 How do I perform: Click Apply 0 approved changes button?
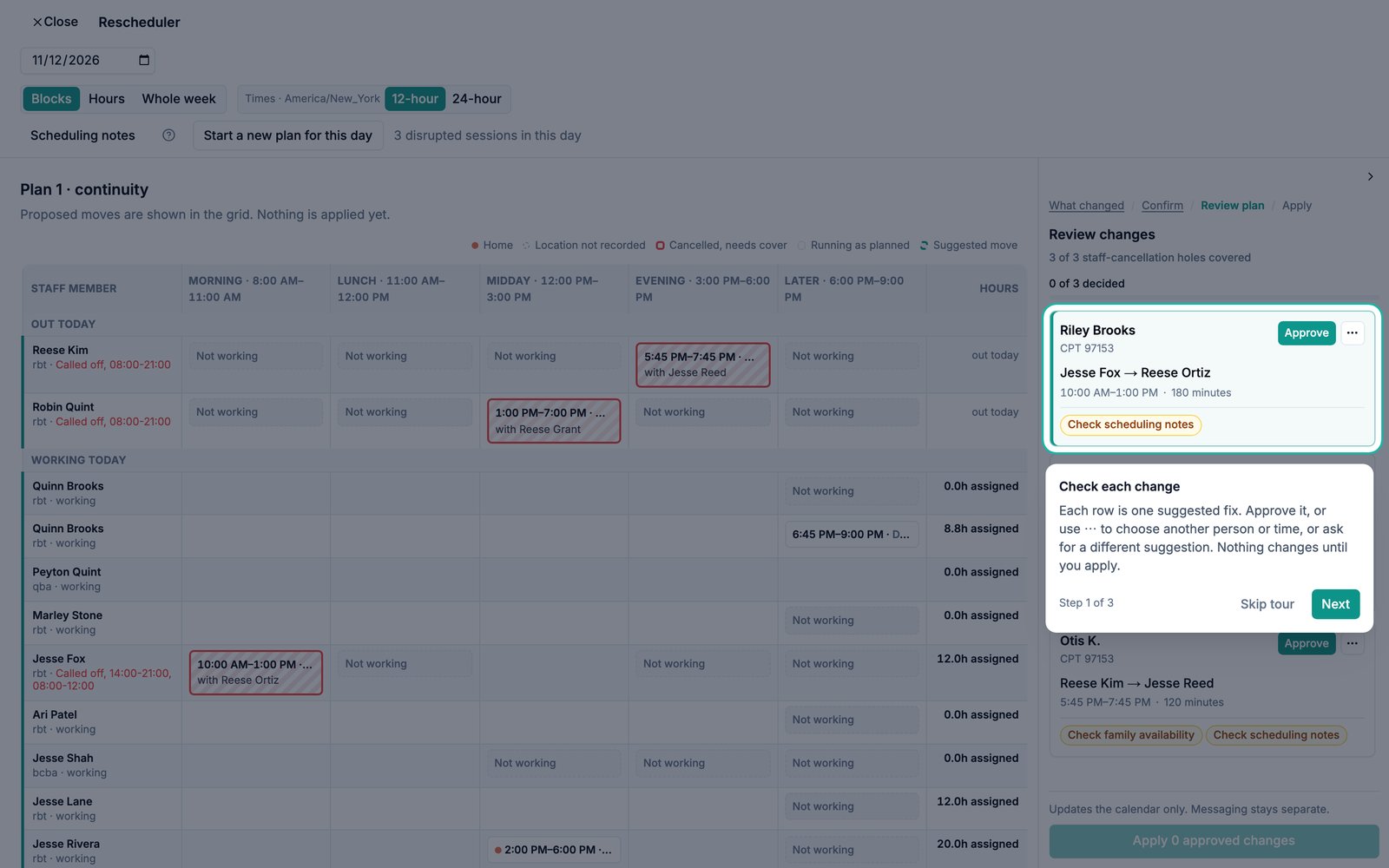[1214, 841]
